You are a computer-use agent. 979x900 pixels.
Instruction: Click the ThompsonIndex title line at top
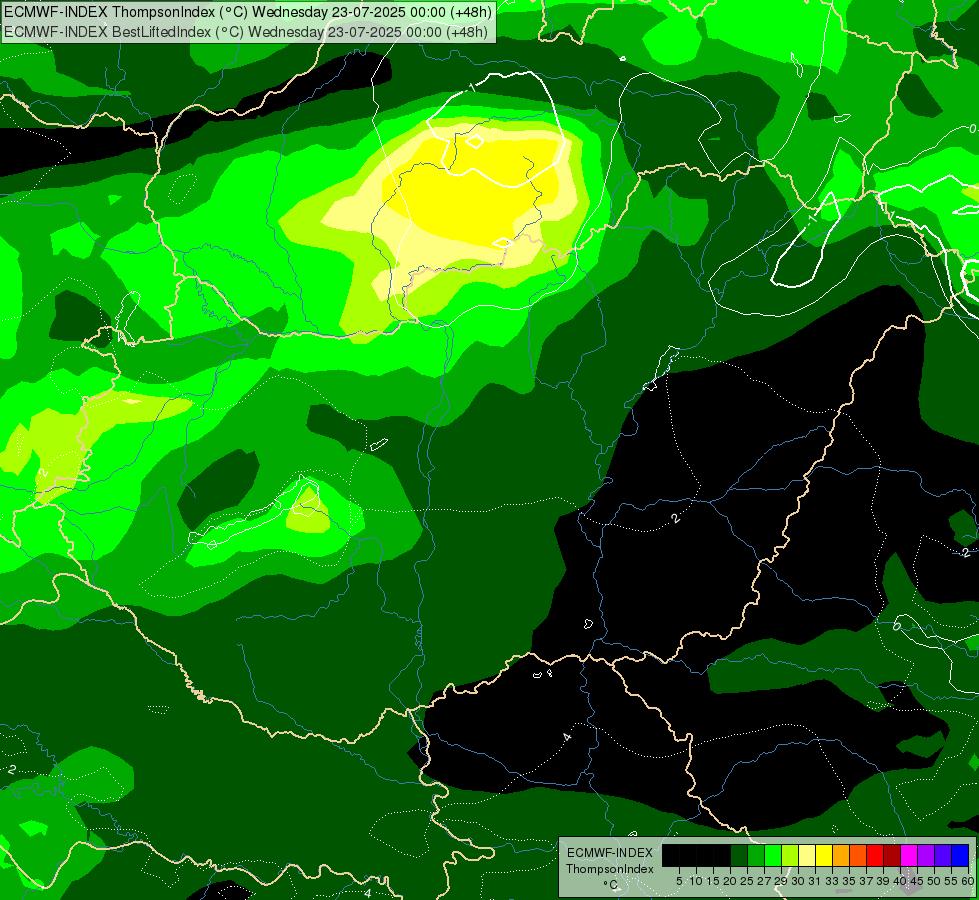click(x=248, y=11)
